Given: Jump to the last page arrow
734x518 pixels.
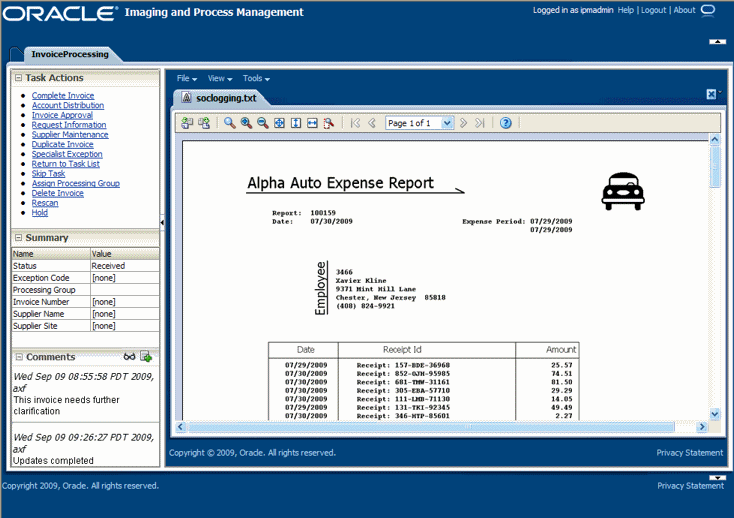Looking at the screenshot, I should 480,123.
